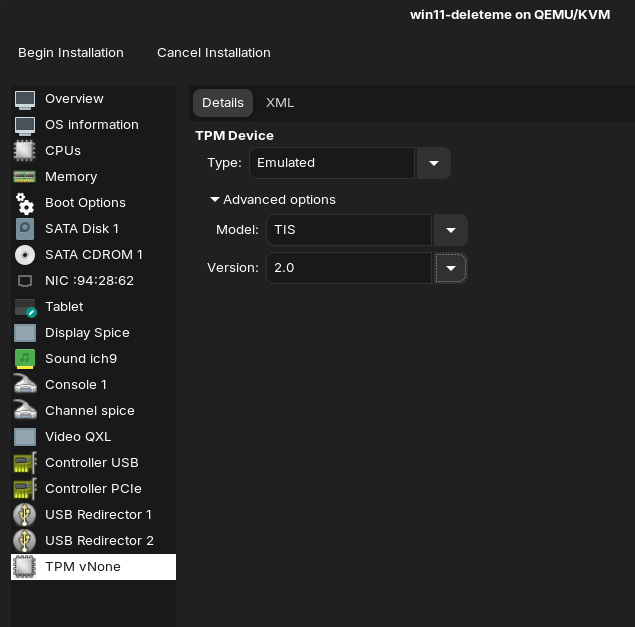This screenshot has height=627, width=635.
Task: Select Display Spice entry
Action: 94,333
